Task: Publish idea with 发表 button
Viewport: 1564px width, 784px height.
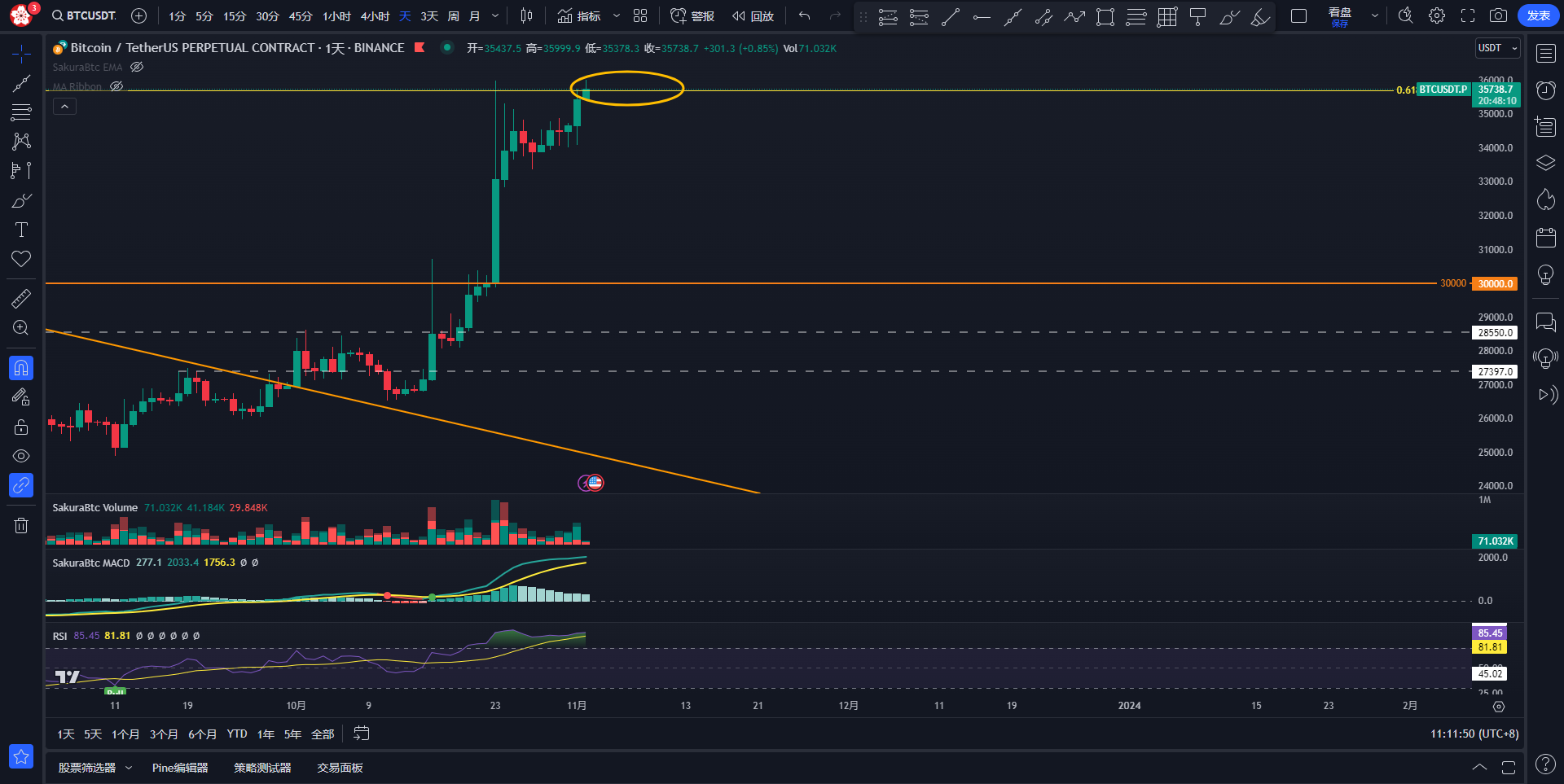Action: tap(1538, 15)
